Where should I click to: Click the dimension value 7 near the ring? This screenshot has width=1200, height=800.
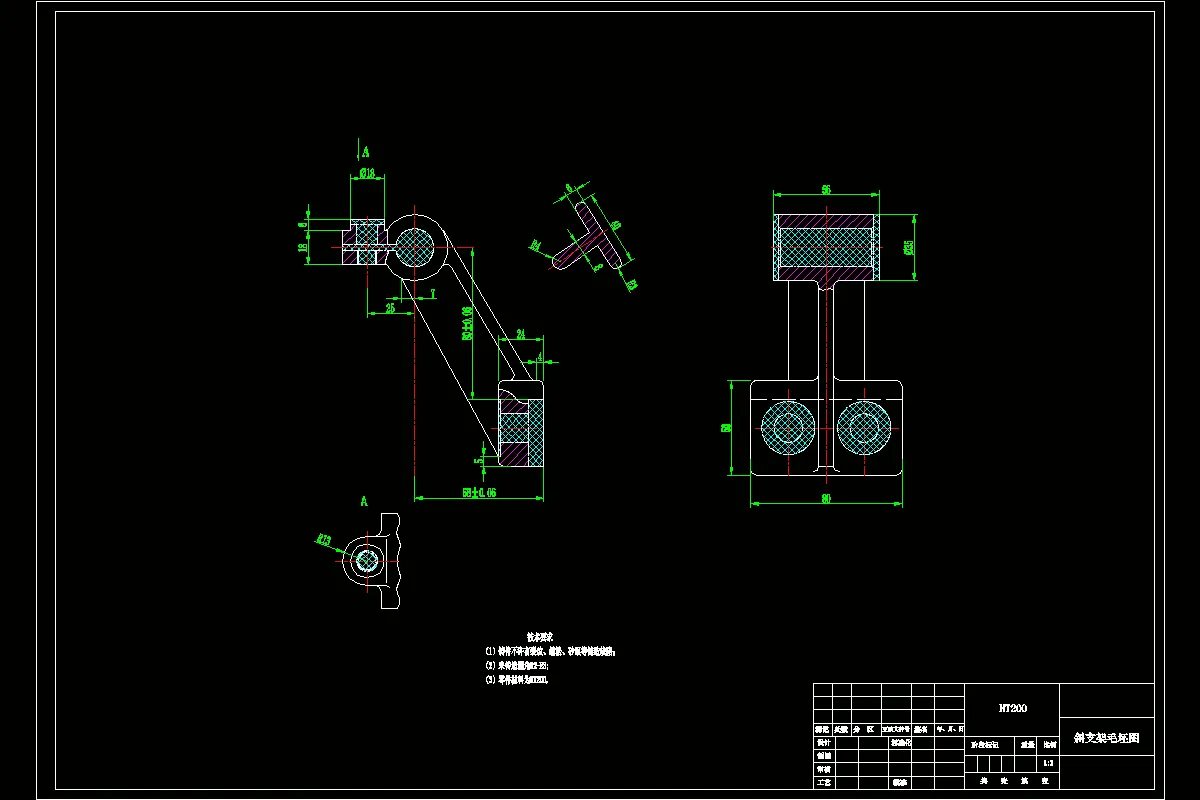tap(433, 293)
